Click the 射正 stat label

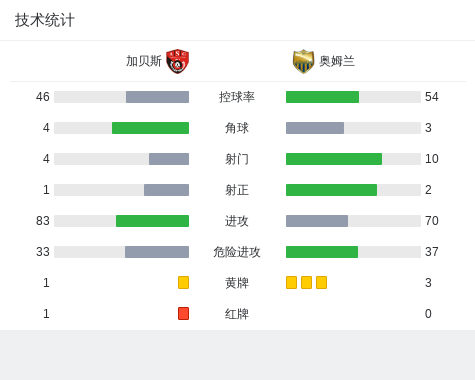coord(237,190)
